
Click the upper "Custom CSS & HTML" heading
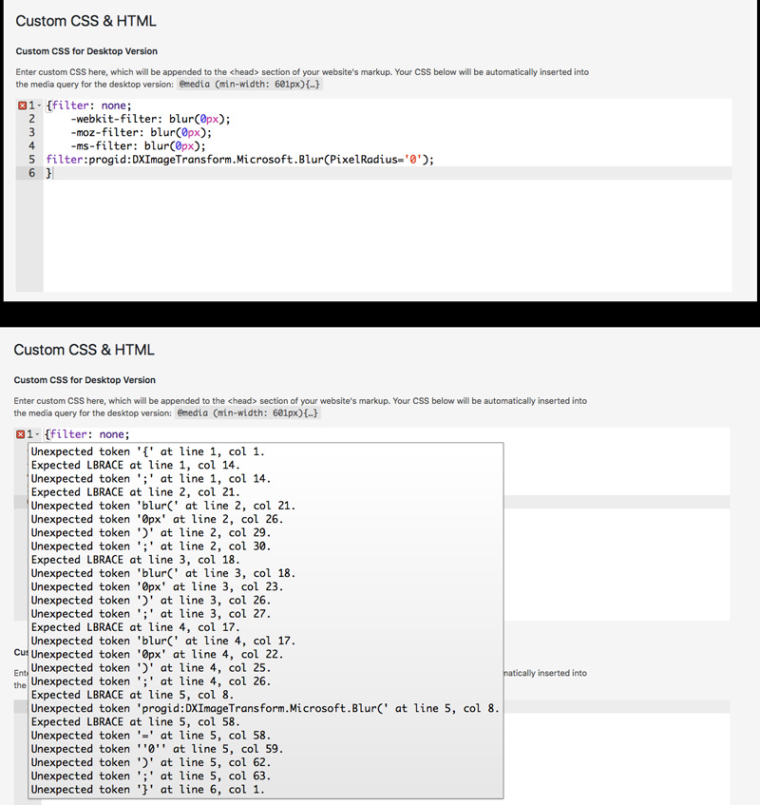[x=86, y=21]
